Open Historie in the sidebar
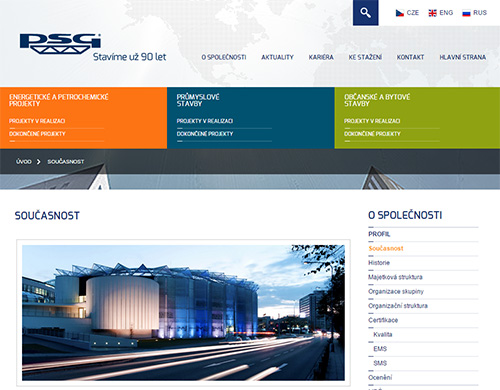 (379, 263)
